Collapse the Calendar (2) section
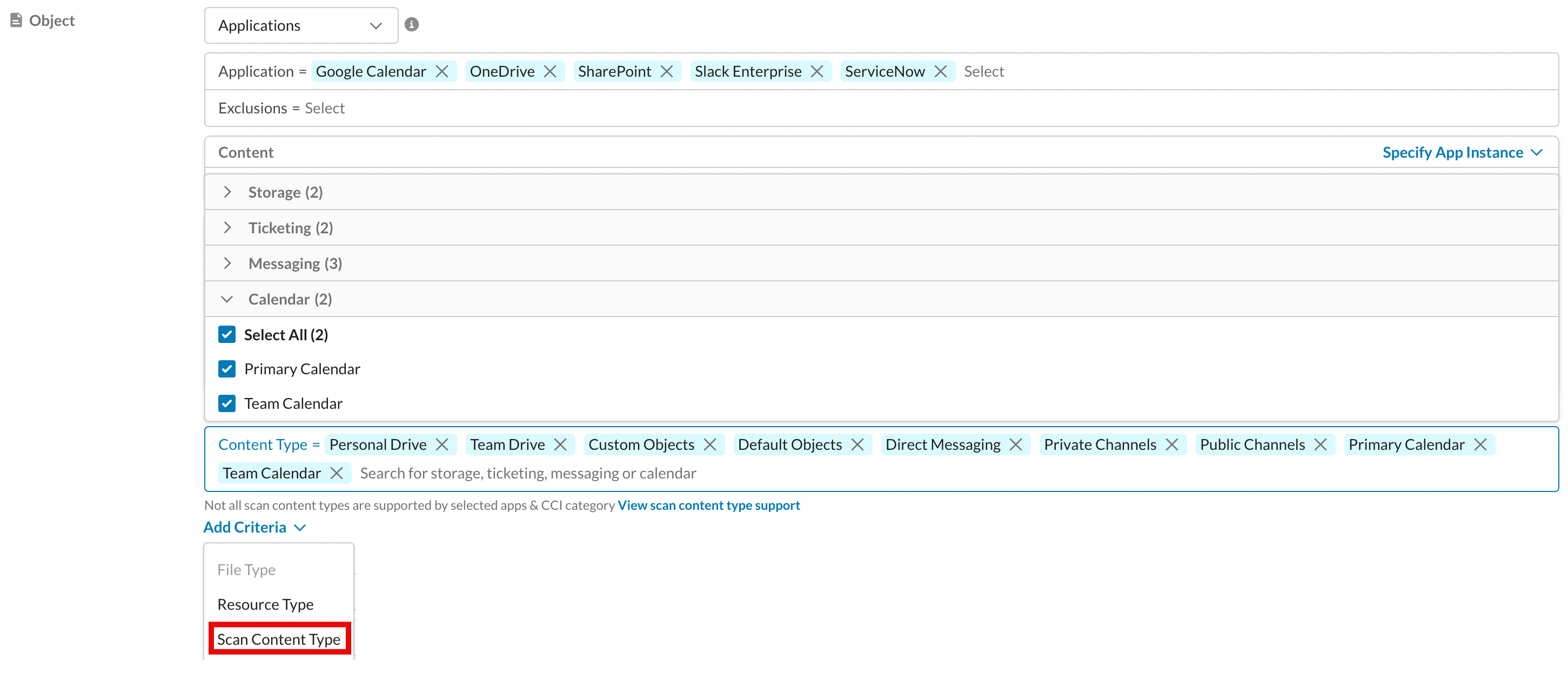1568x674 pixels. (881, 299)
